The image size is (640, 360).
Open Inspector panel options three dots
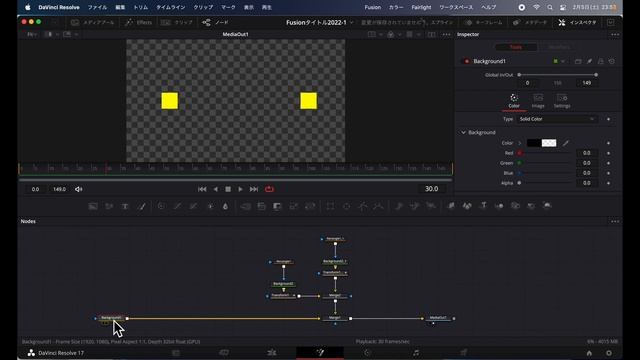pyautogui.click(x=615, y=35)
